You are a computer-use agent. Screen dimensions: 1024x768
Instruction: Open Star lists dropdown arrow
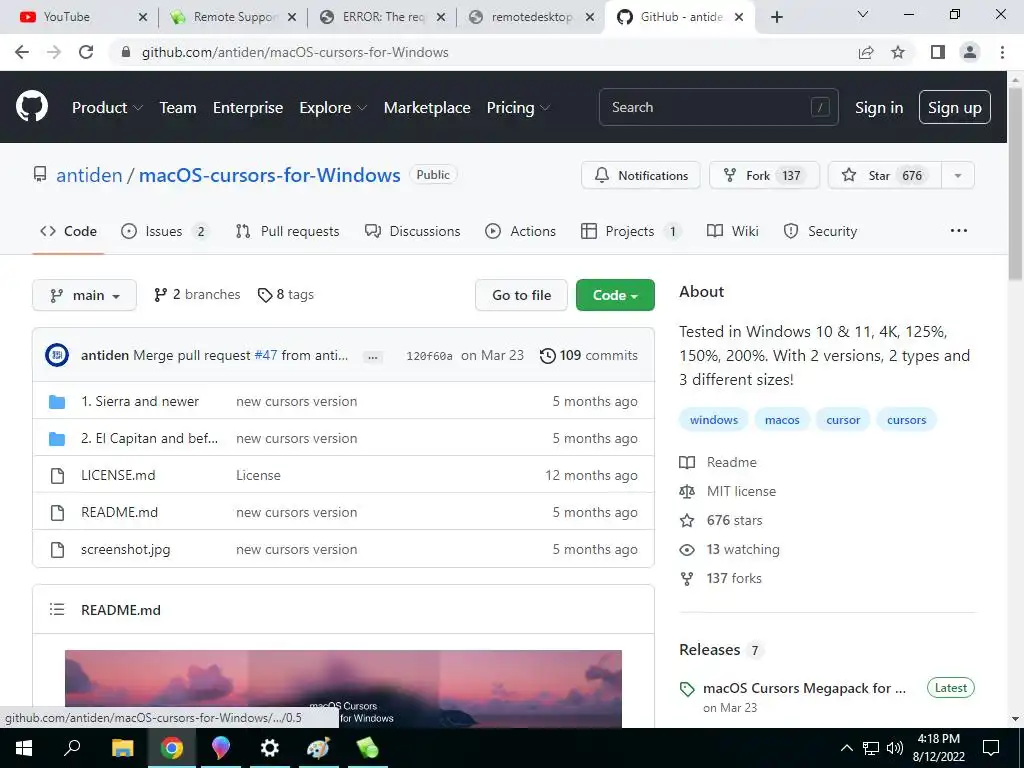(958, 175)
